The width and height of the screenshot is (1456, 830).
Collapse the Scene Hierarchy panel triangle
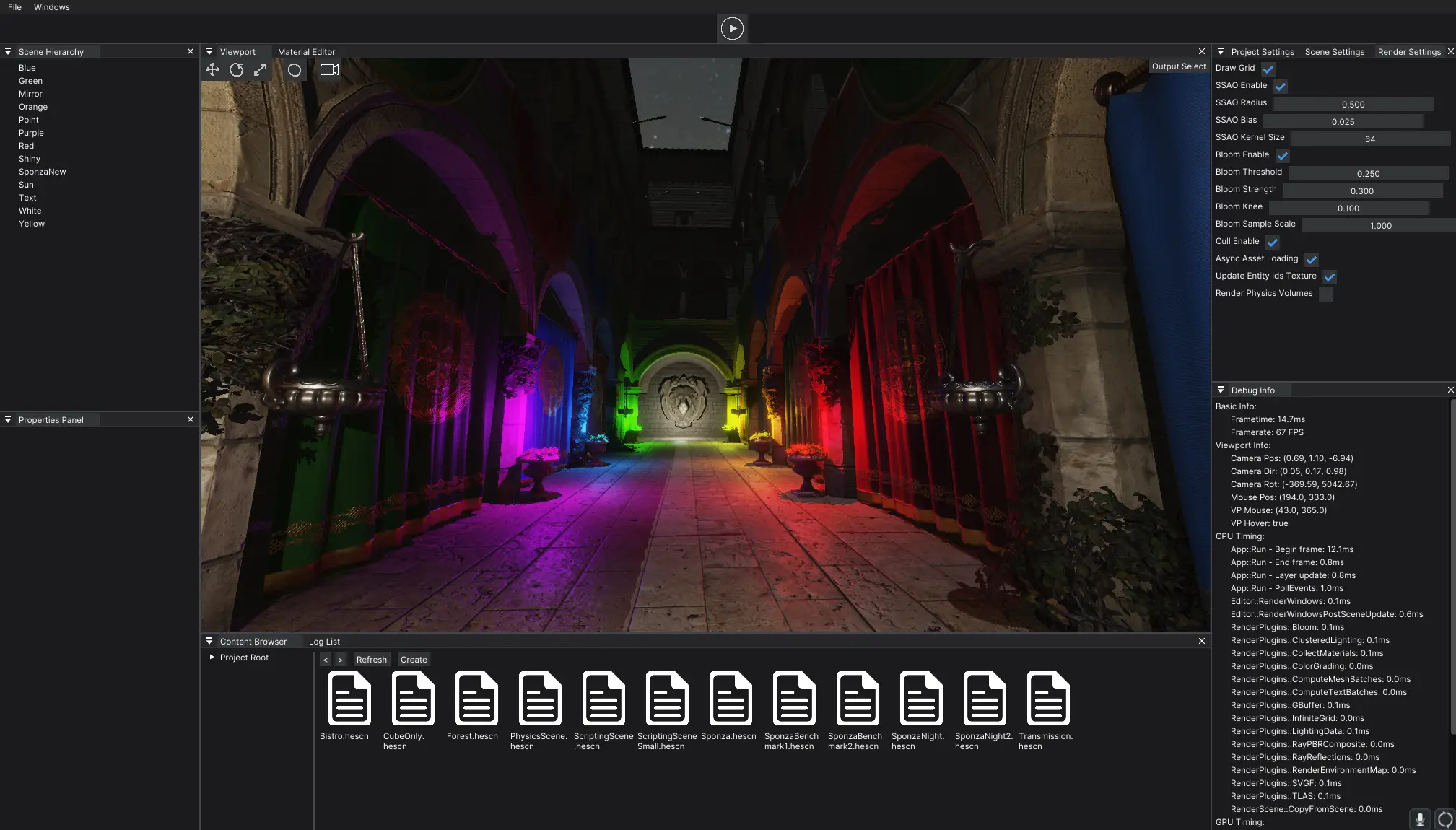tap(8, 52)
